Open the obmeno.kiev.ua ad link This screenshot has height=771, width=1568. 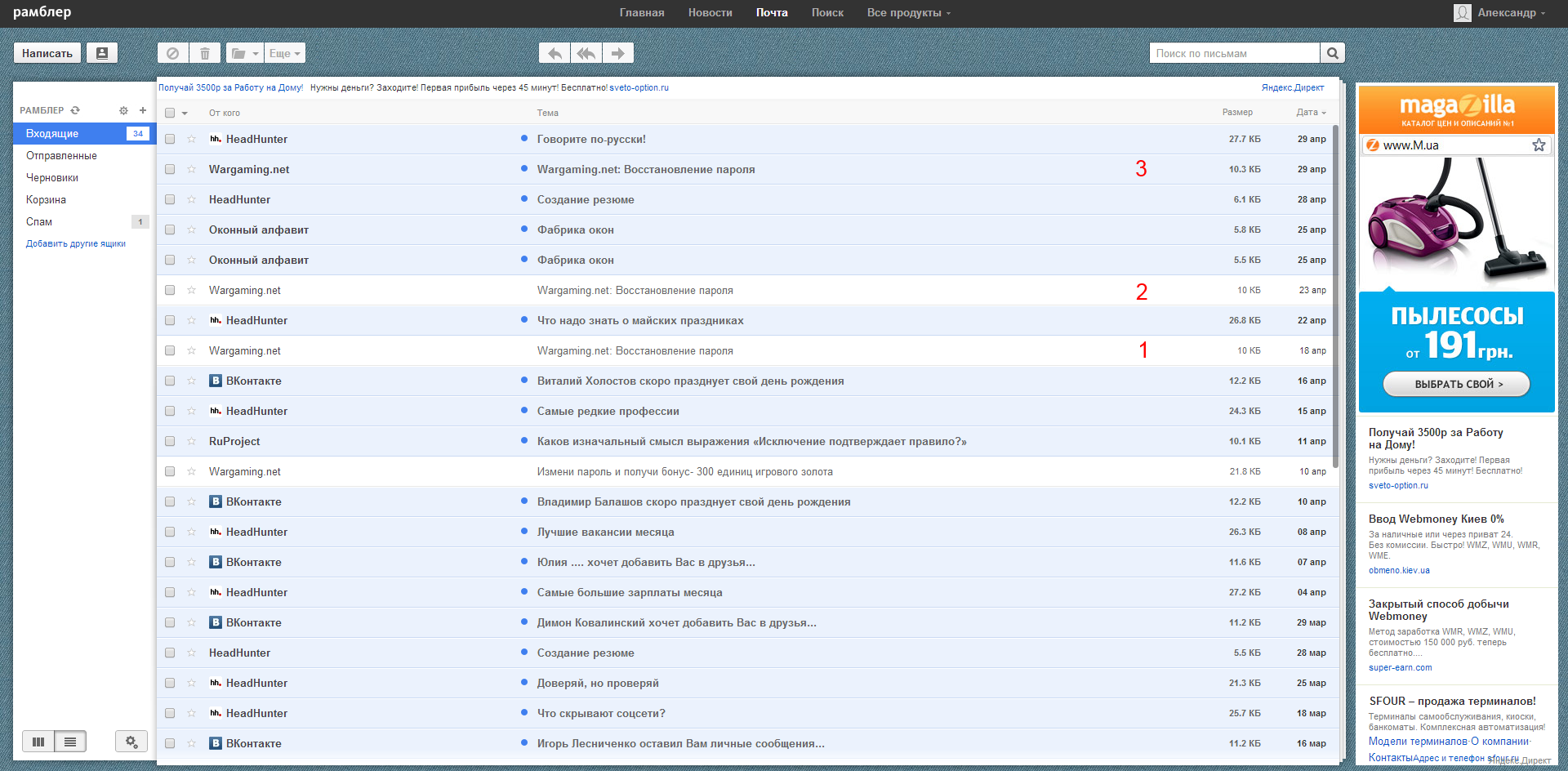[1399, 570]
